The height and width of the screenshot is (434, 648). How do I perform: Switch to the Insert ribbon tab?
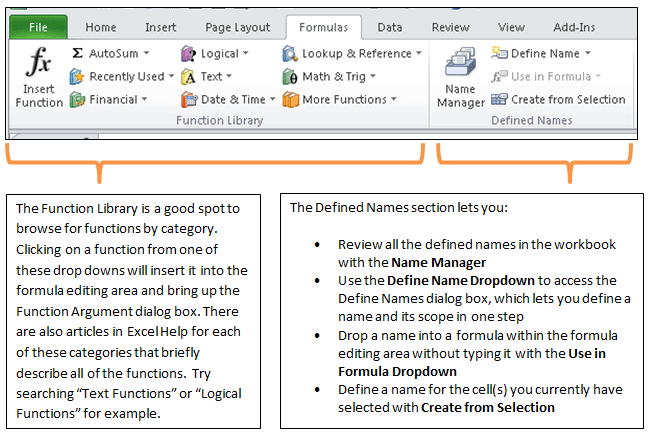[161, 27]
